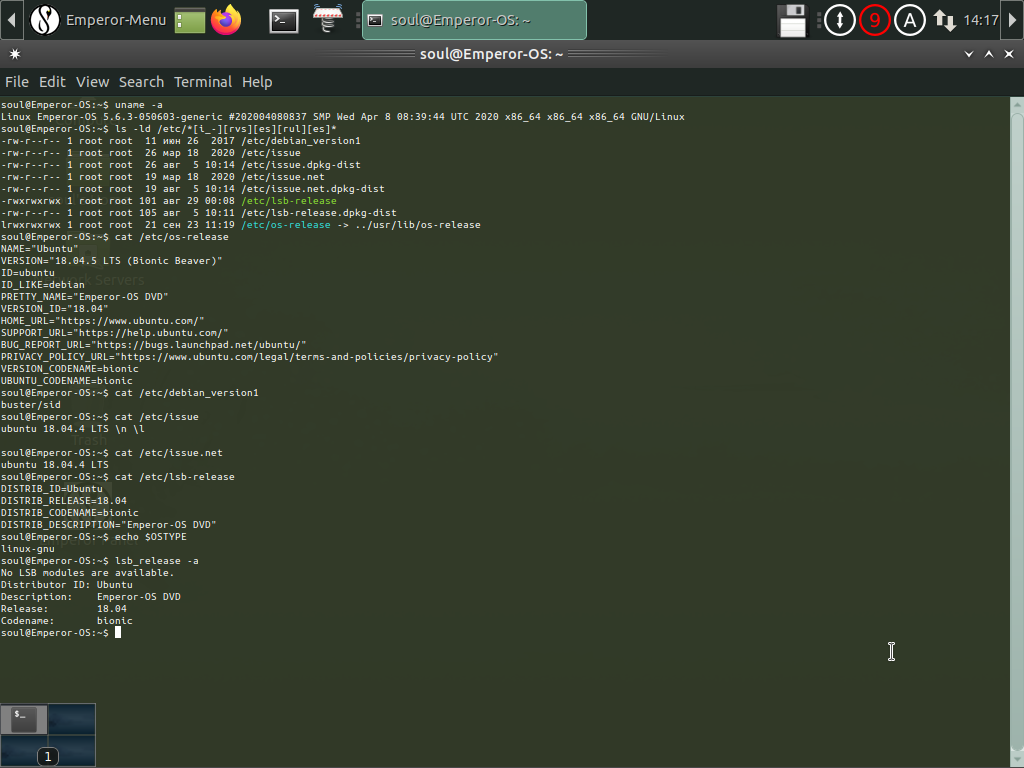Switch to the bottom-right workspace in the pager
Image resolution: width=1024 pixels, height=768 pixels.
pyautogui.click(x=72, y=750)
